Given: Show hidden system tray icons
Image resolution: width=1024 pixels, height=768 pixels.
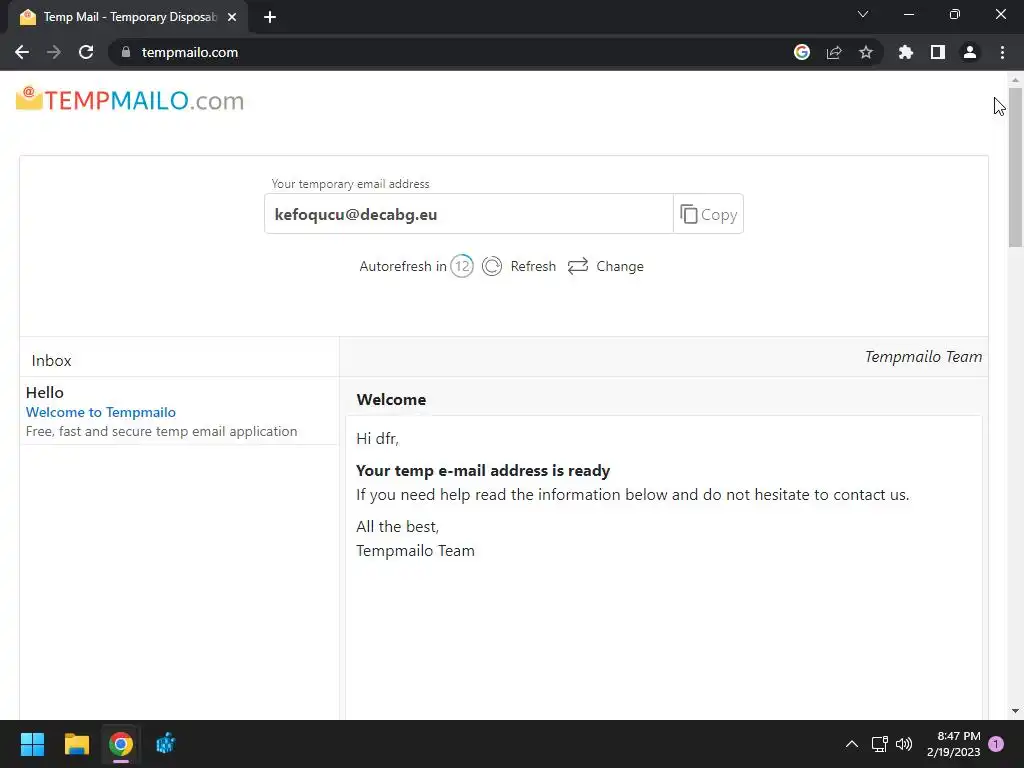Looking at the screenshot, I should pos(852,744).
